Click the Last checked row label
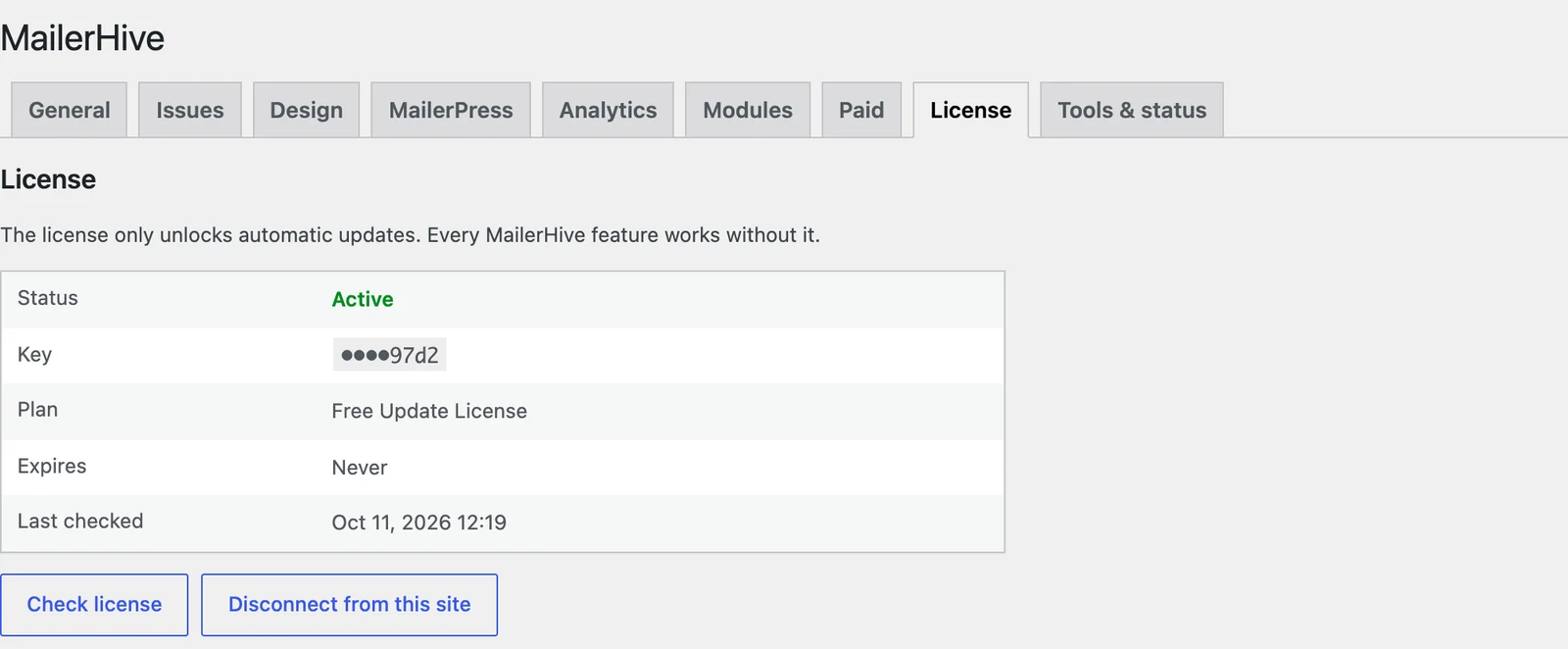Screen dimensions: 1568x649 coord(80,521)
